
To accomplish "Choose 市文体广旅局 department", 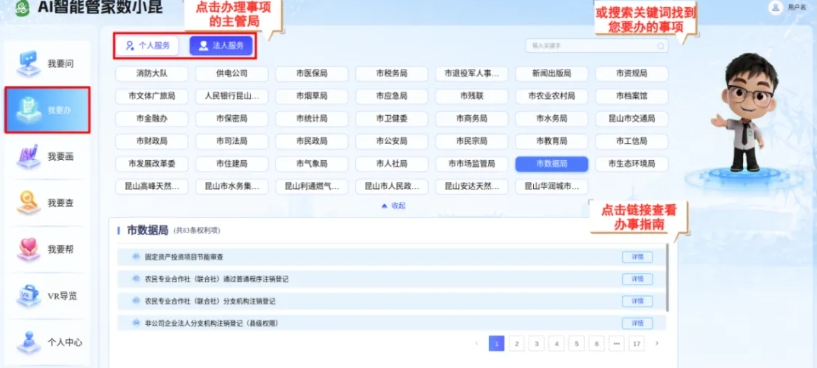I will [152, 96].
